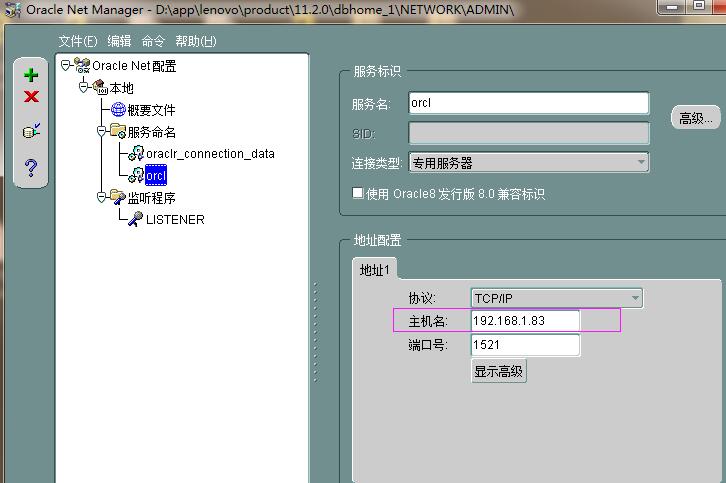Click the red X delete icon
The image size is (726, 483).
point(31,96)
